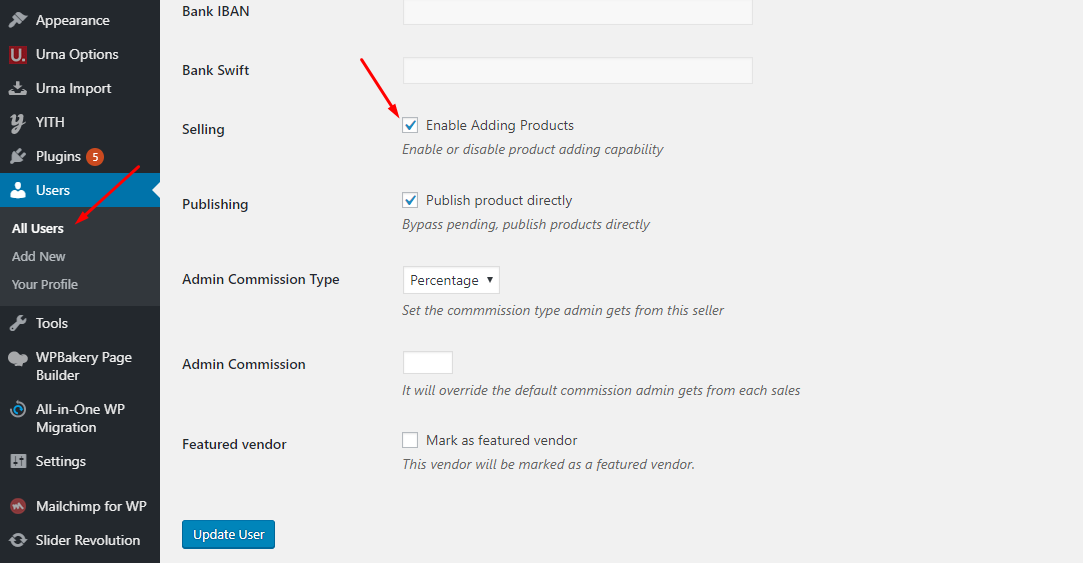The image size is (1083, 563).
Task: Click the Featured vendor row label
Action: [234, 444]
